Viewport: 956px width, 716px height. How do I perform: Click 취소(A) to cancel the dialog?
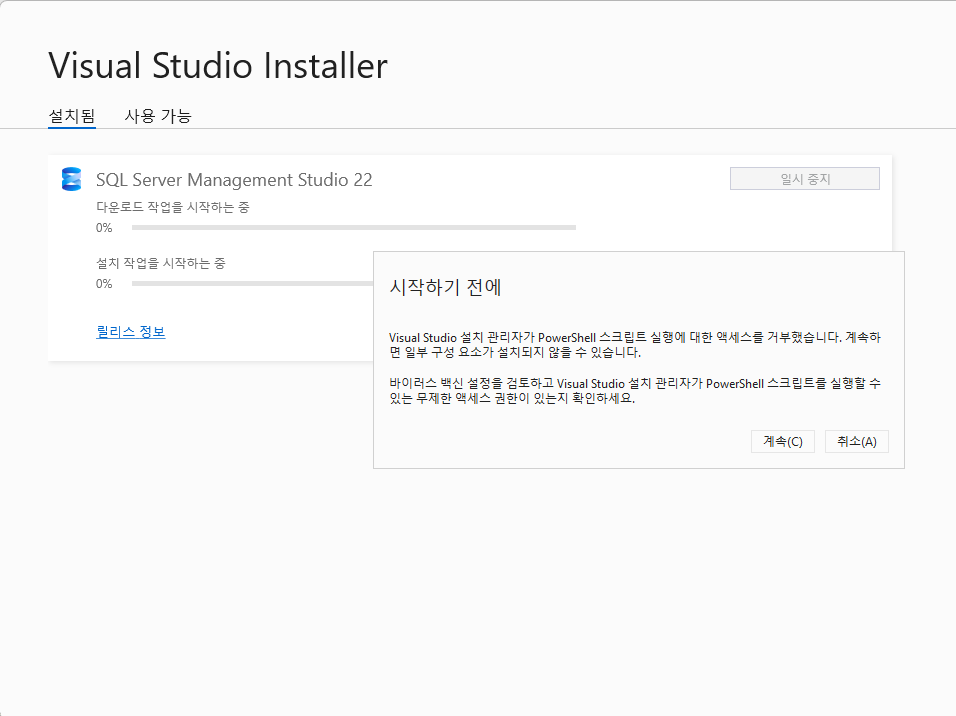click(x=857, y=442)
